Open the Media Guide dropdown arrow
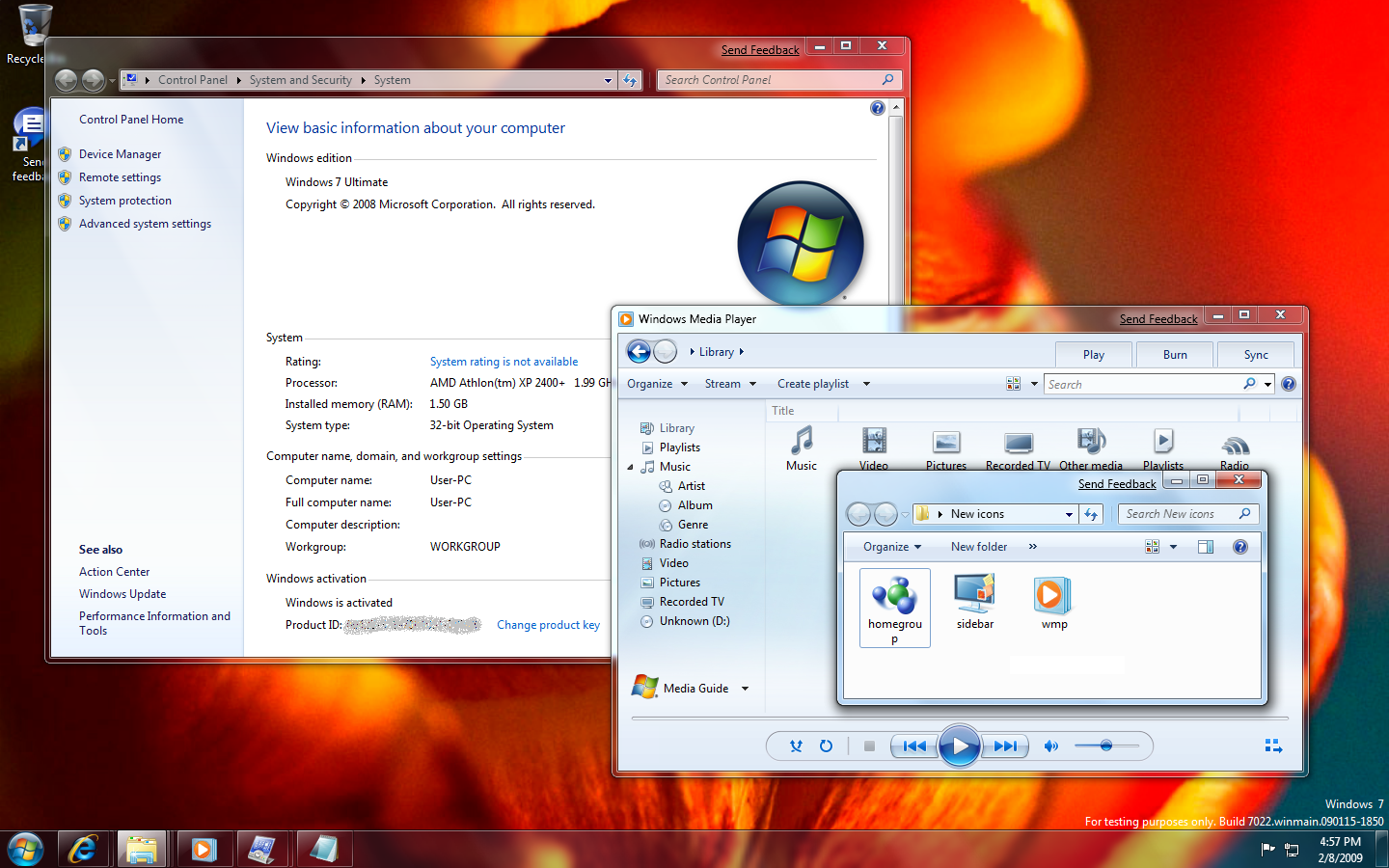Image resolution: width=1389 pixels, height=868 pixels. click(x=745, y=689)
